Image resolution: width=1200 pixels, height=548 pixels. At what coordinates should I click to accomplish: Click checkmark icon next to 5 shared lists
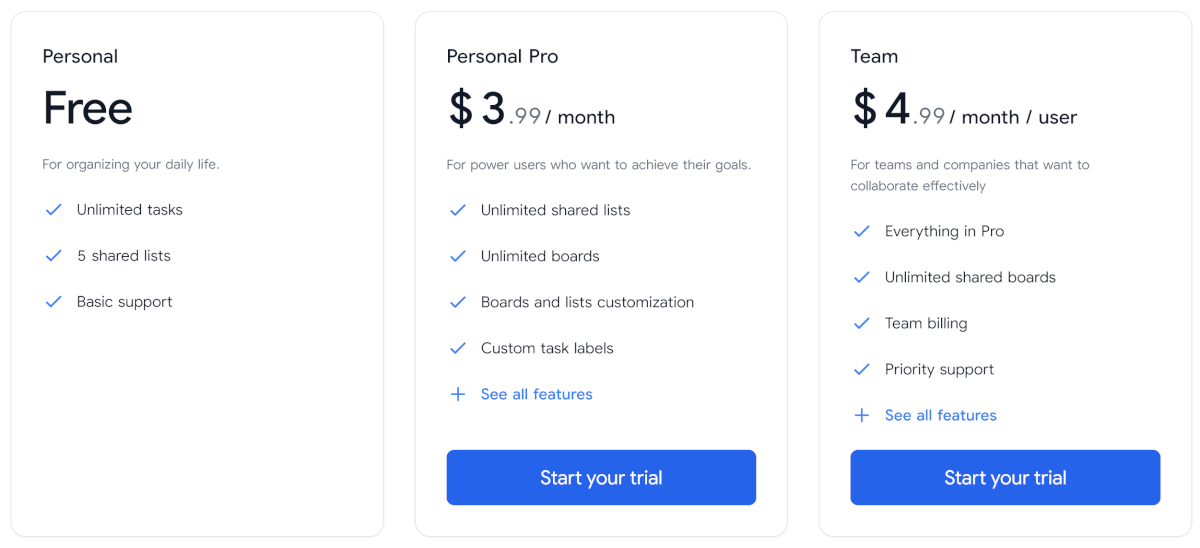point(54,256)
